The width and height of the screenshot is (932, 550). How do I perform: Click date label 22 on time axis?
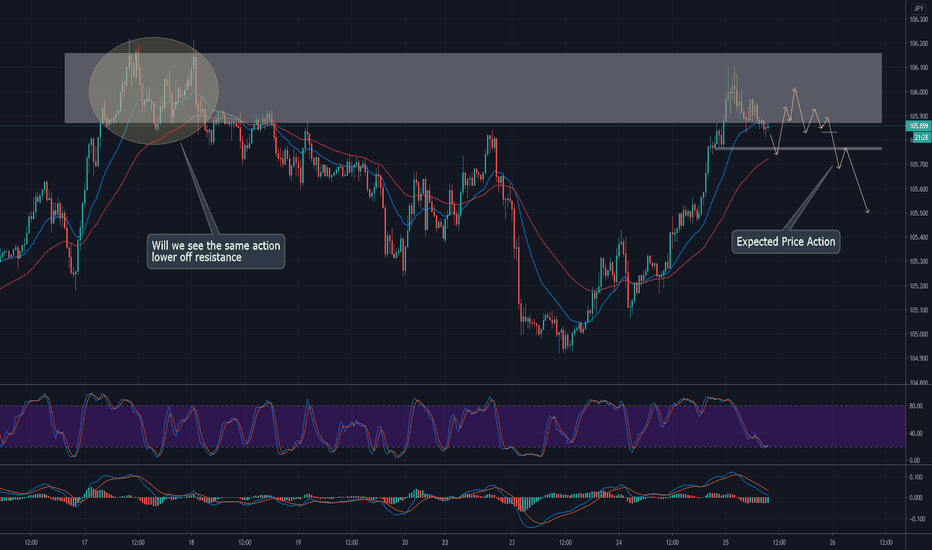point(445,542)
